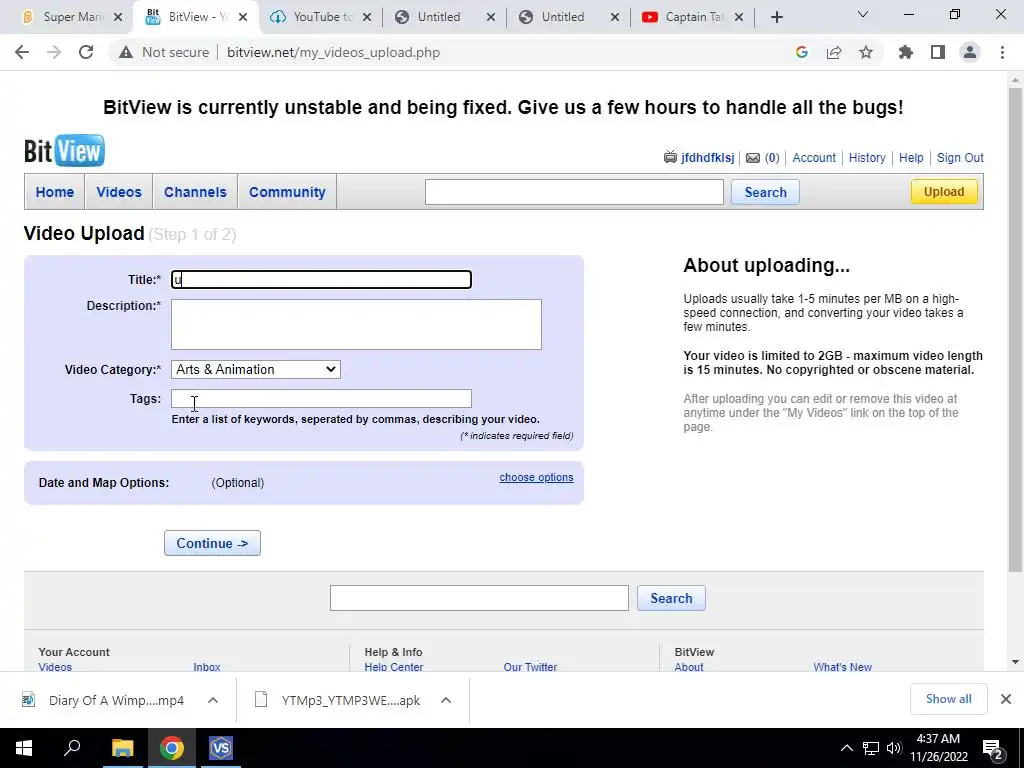This screenshot has width=1024, height=768.
Task: Click the browser back arrow
Action: pos(22,52)
